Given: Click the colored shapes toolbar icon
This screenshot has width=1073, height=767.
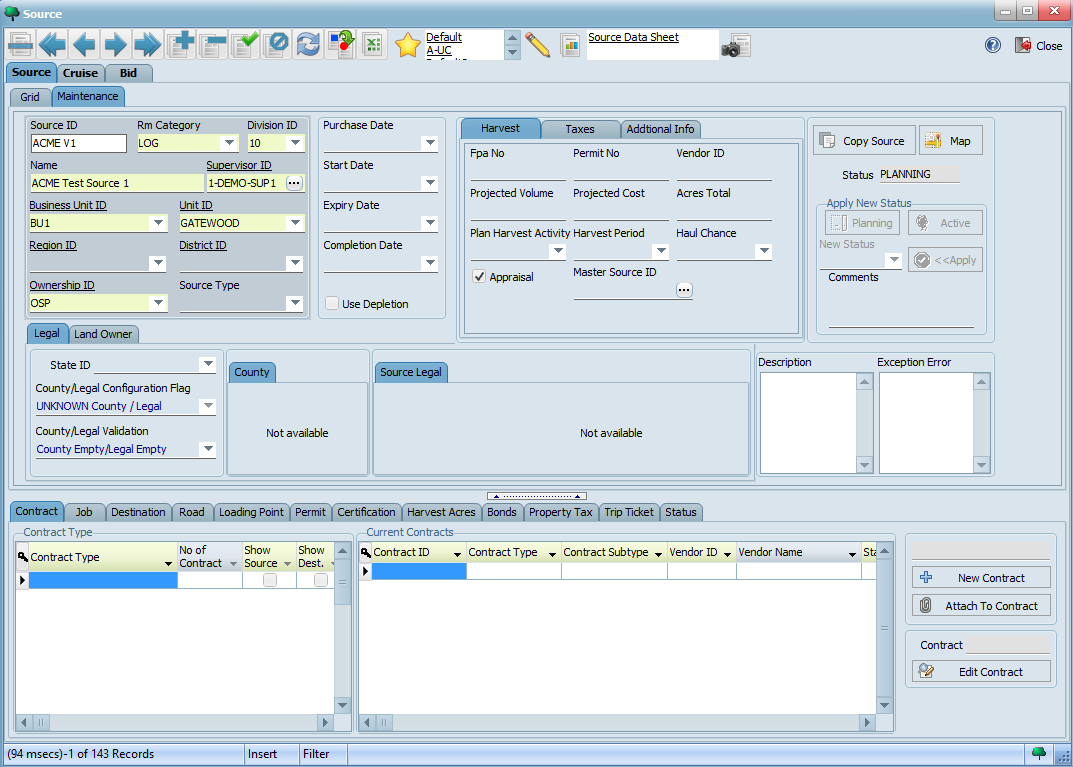Looking at the screenshot, I should click(x=341, y=44).
